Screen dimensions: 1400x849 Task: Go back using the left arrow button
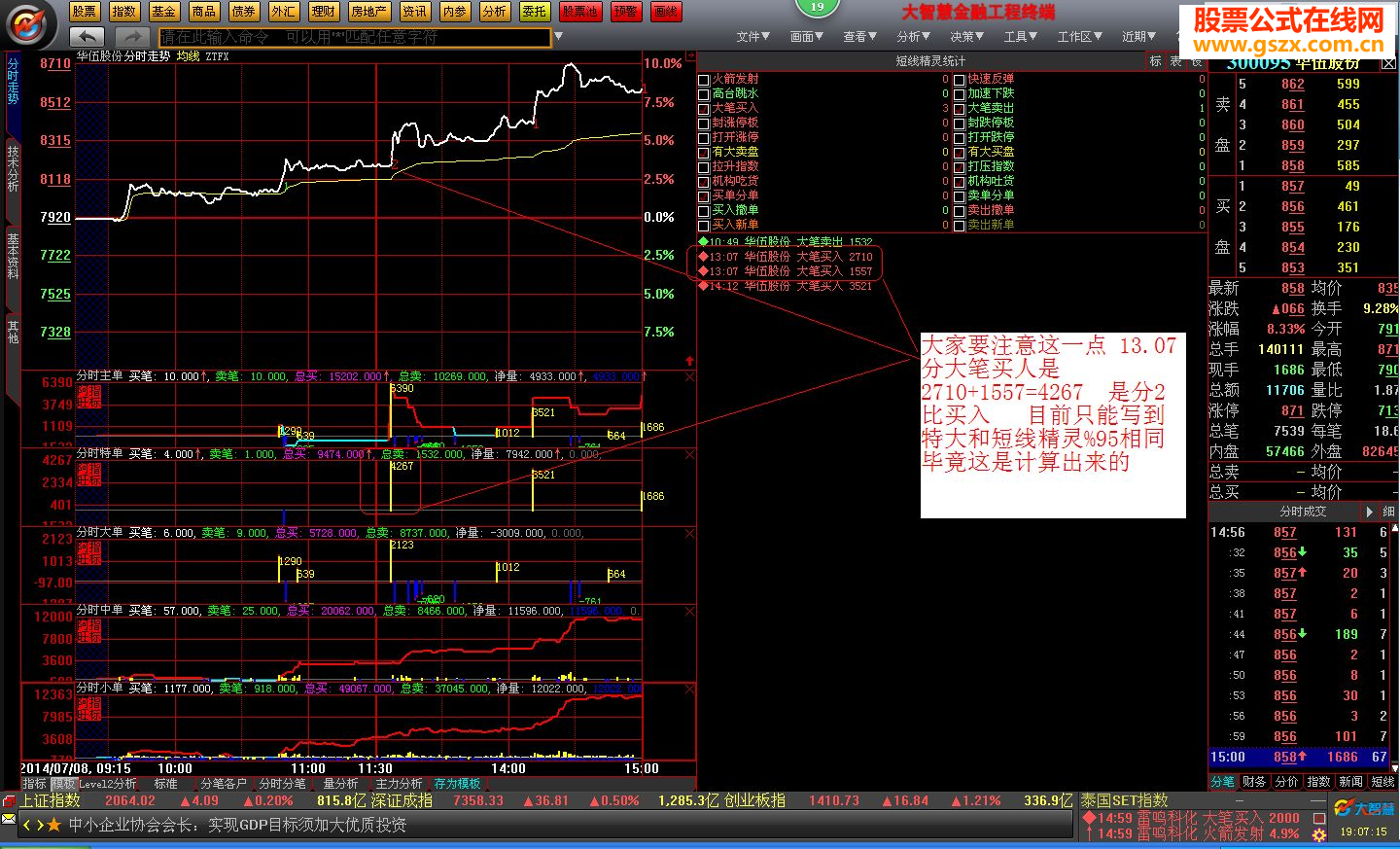click(87, 37)
